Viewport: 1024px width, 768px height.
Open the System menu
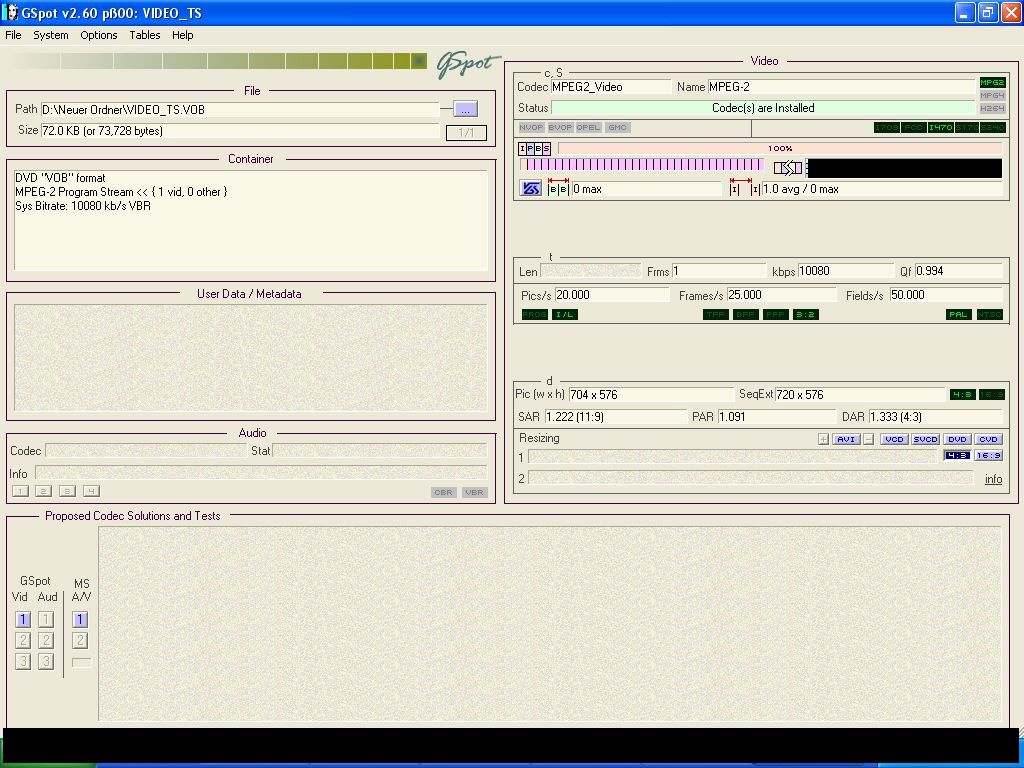point(51,35)
